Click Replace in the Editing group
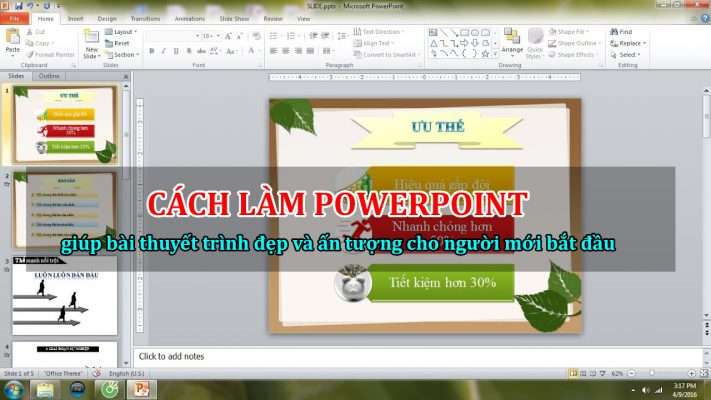The width and height of the screenshot is (711, 400). 630,43
